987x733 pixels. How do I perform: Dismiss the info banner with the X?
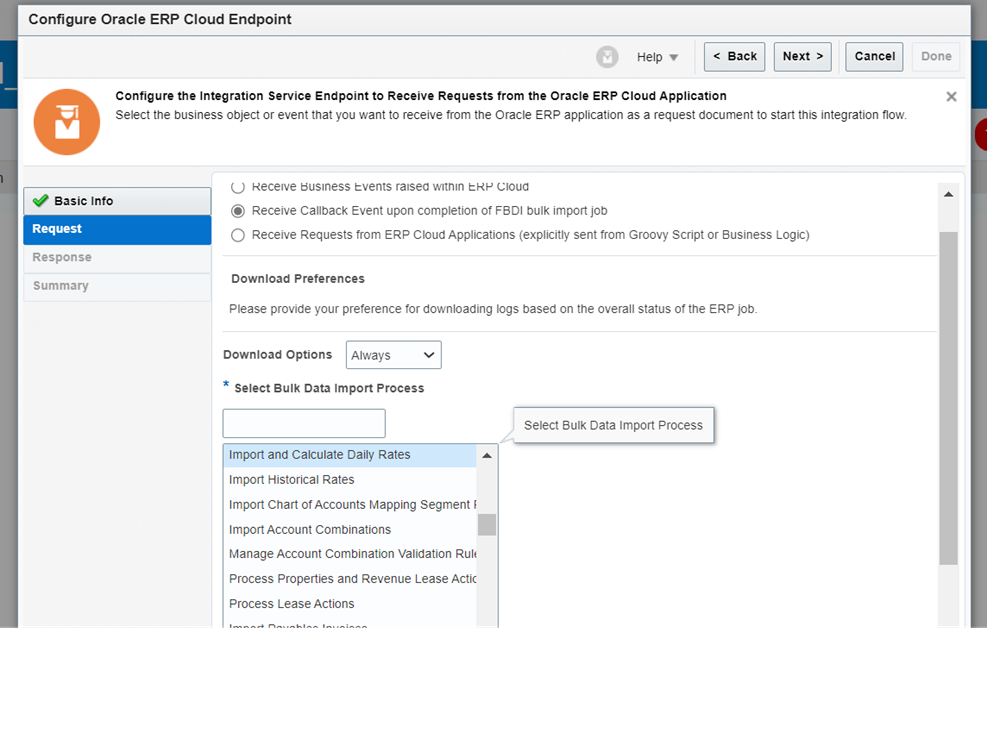pyautogui.click(x=951, y=96)
